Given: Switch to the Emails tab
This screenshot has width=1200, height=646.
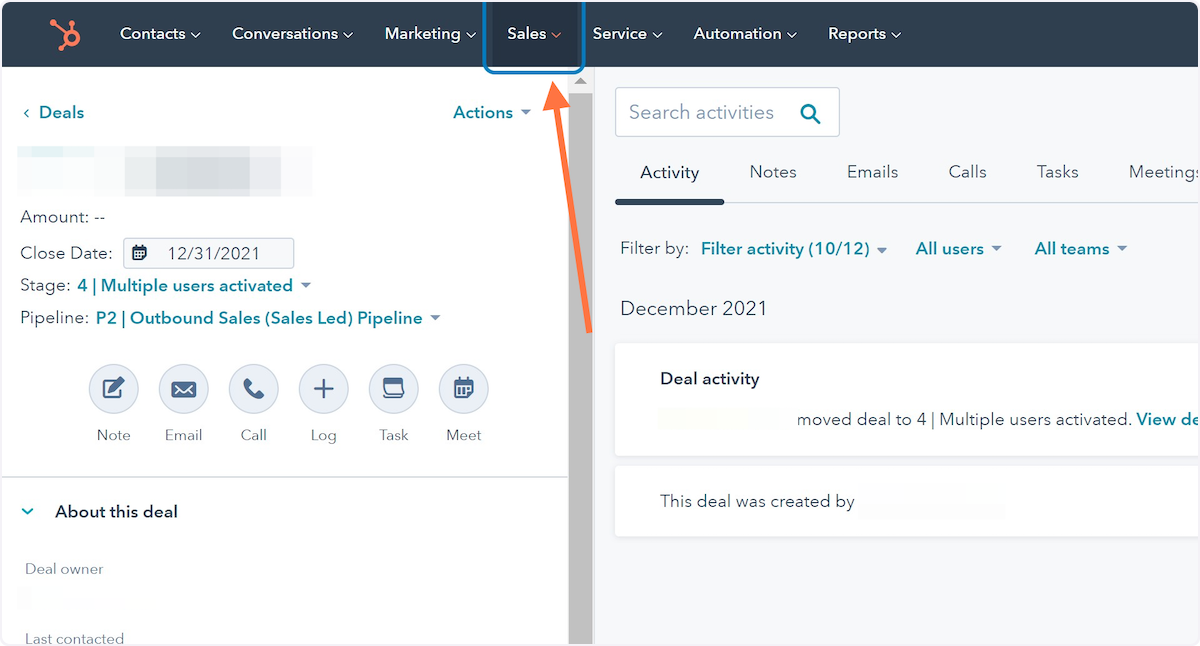Looking at the screenshot, I should tap(872, 172).
